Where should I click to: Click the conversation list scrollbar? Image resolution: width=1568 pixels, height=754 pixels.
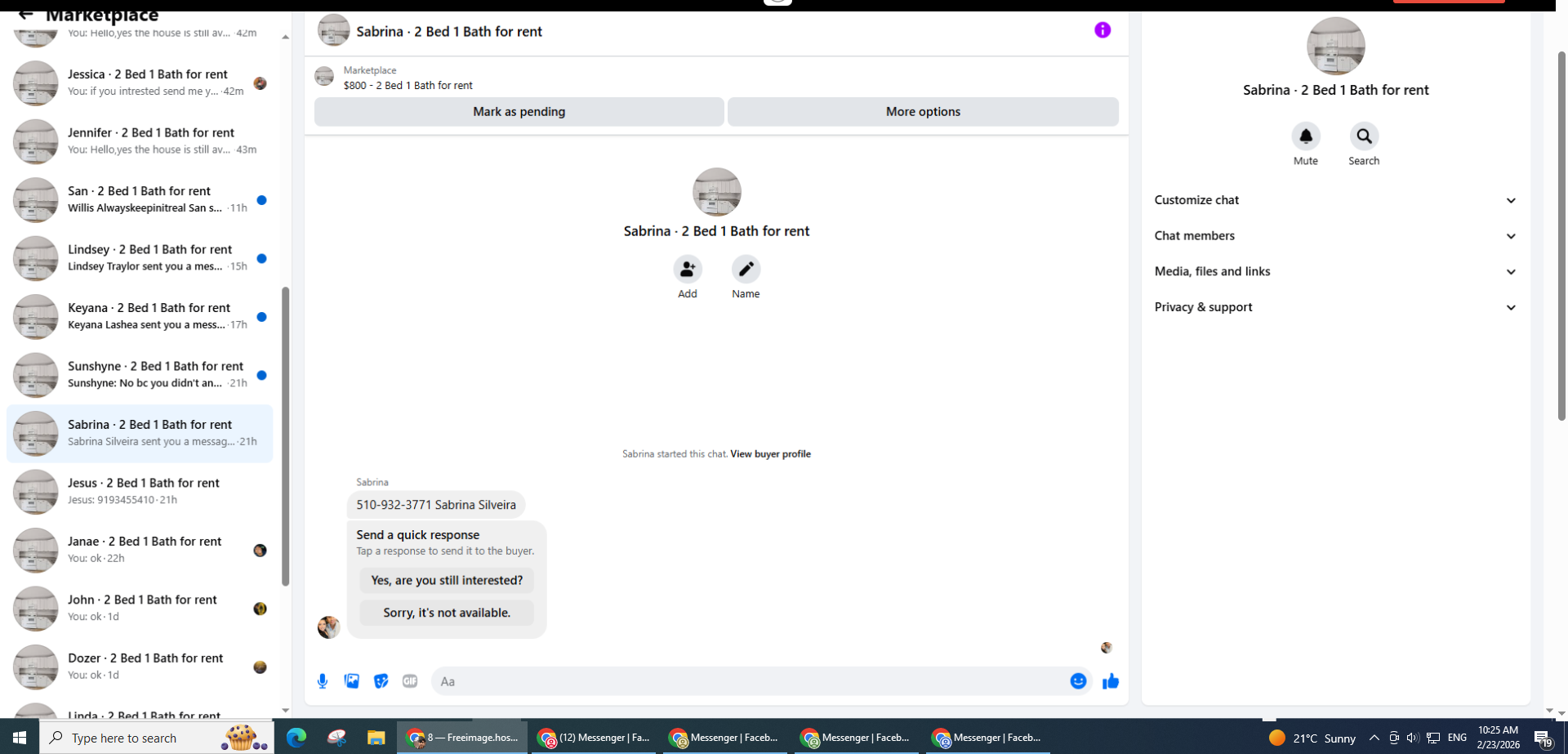[285, 436]
